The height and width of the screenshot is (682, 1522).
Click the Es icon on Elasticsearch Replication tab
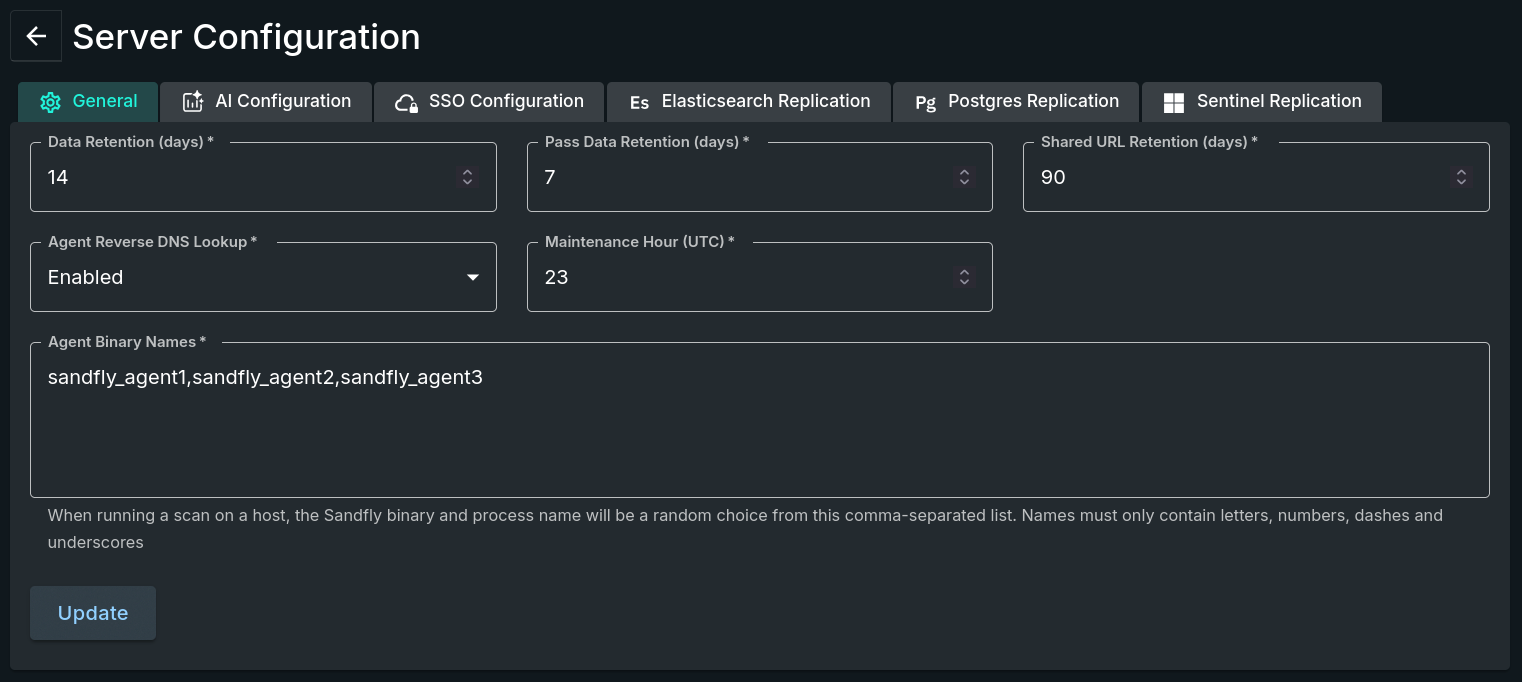click(639, 101)
